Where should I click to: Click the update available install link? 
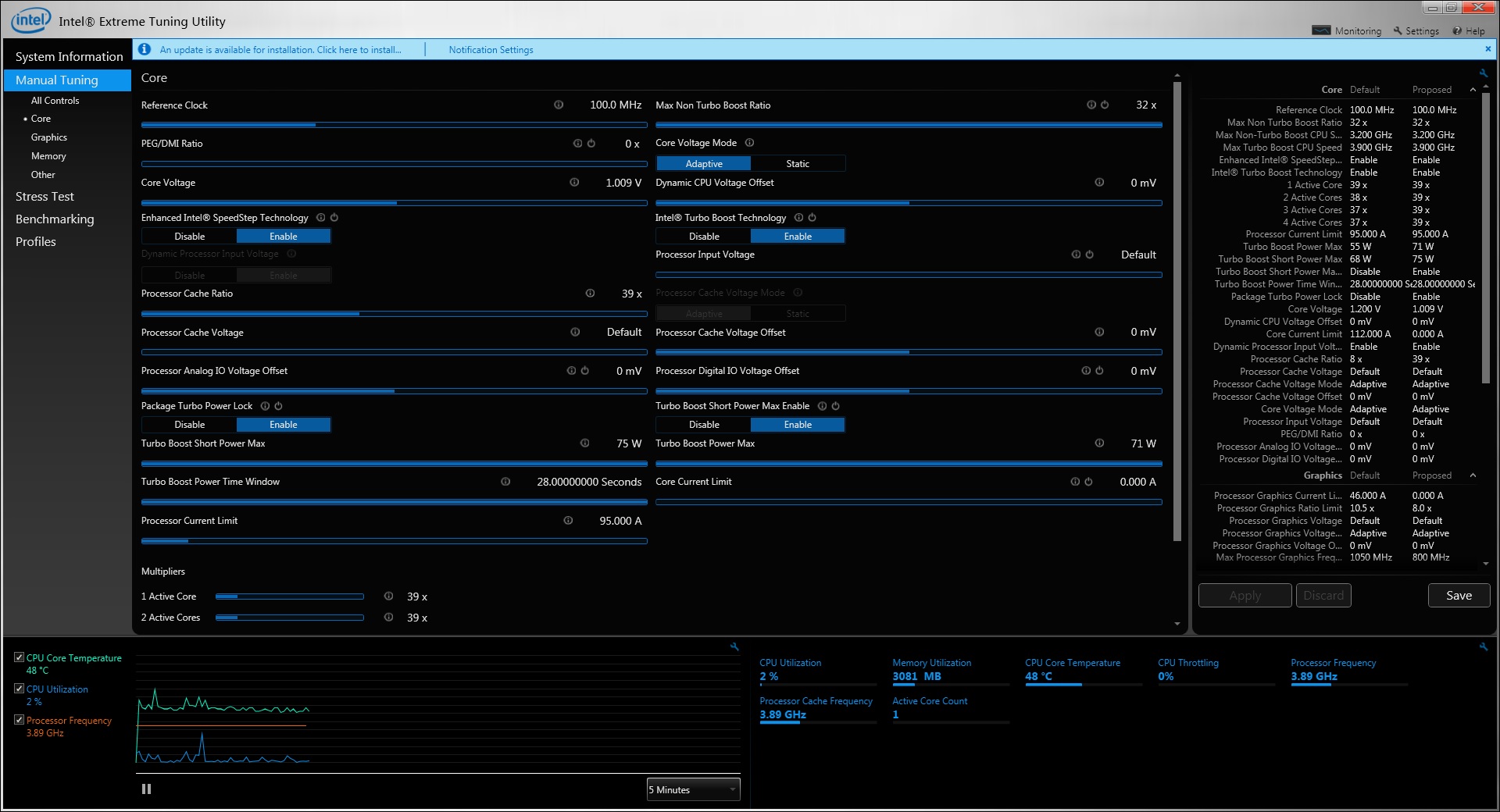point(280,50)
